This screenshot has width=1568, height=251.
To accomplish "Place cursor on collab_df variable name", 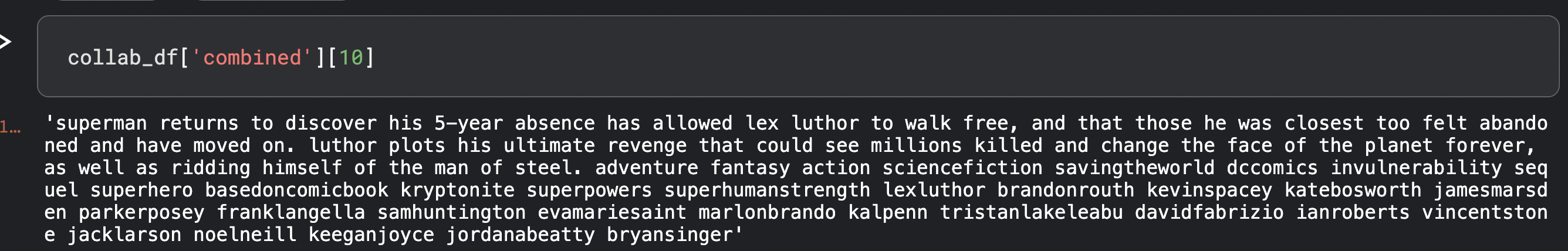I will 122,57.
